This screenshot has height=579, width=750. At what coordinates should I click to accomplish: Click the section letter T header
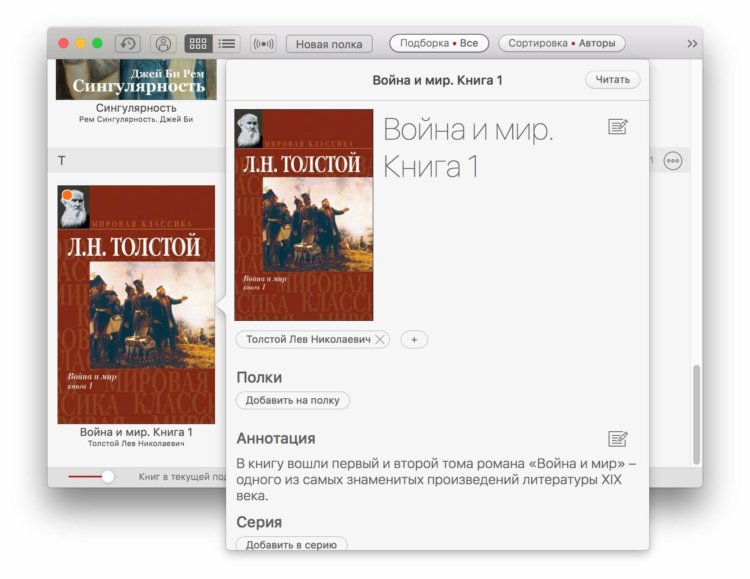pos(62,161)
